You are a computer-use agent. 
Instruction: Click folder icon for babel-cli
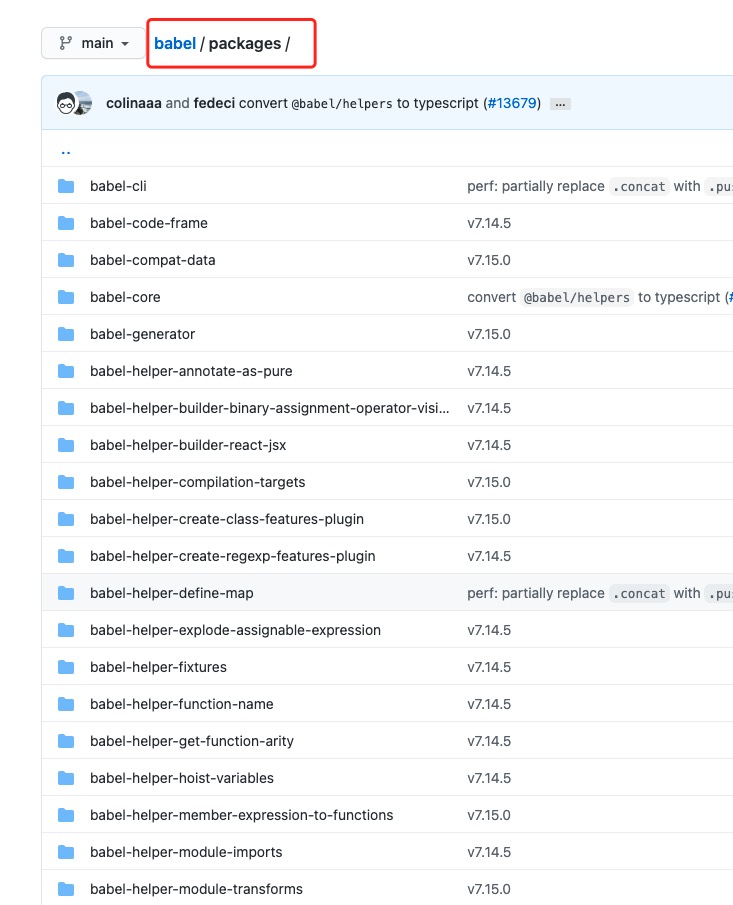click(x=66, y=186)
